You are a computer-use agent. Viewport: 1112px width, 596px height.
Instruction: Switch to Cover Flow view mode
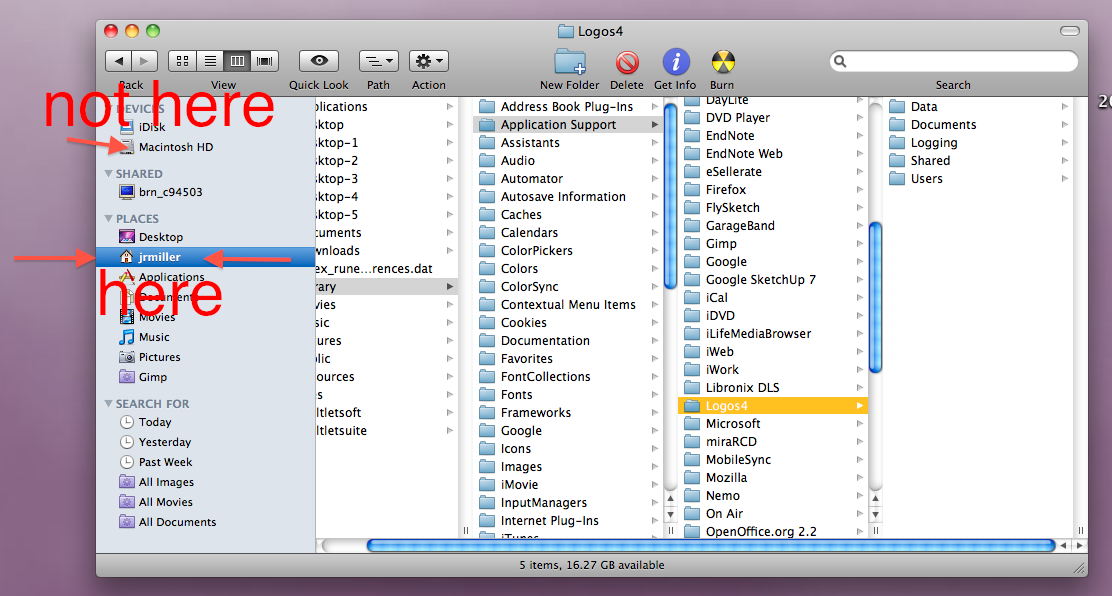[x=265, y=61]
